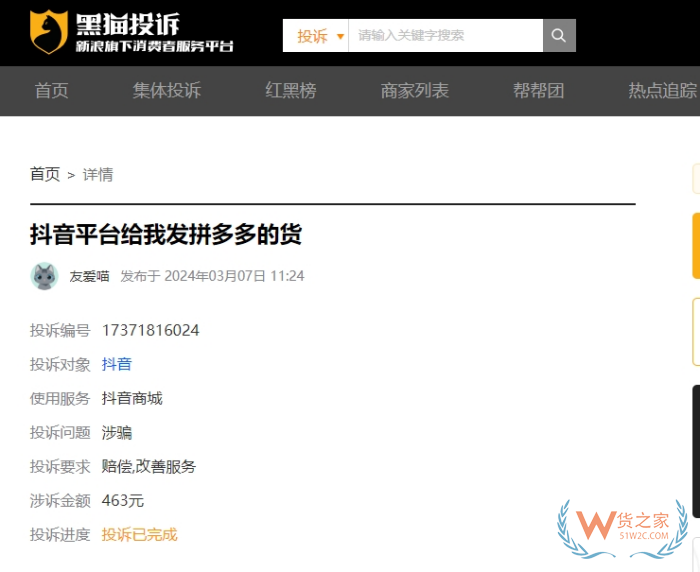Click the complaint number 17371816024
700x572 pixels.
point(151,330)
